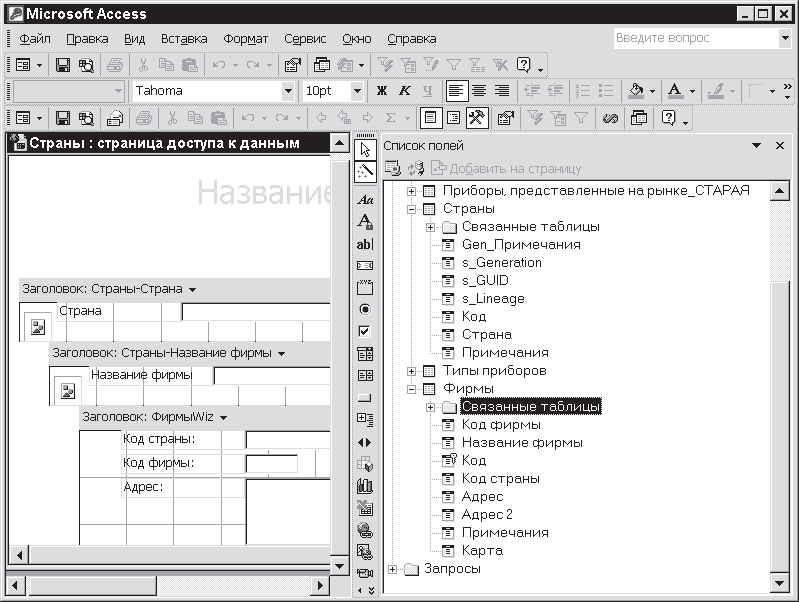Click the control wizards wand icon
Image resolution: width=799 pixels, height=602 pixels.
click(x=365, y=171)
